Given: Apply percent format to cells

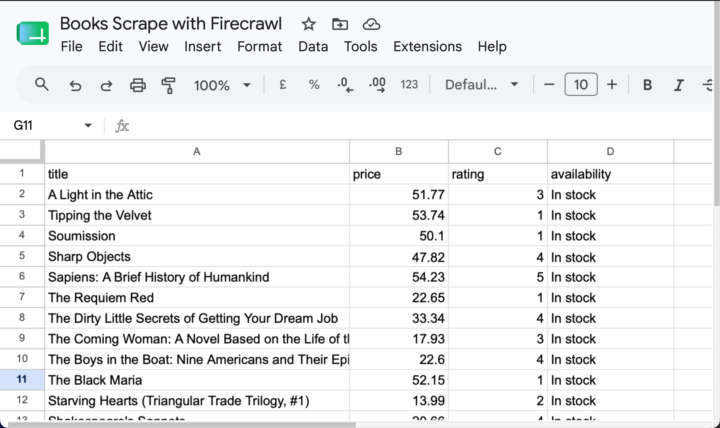Looking at the screenshot, I should (314, 84).
